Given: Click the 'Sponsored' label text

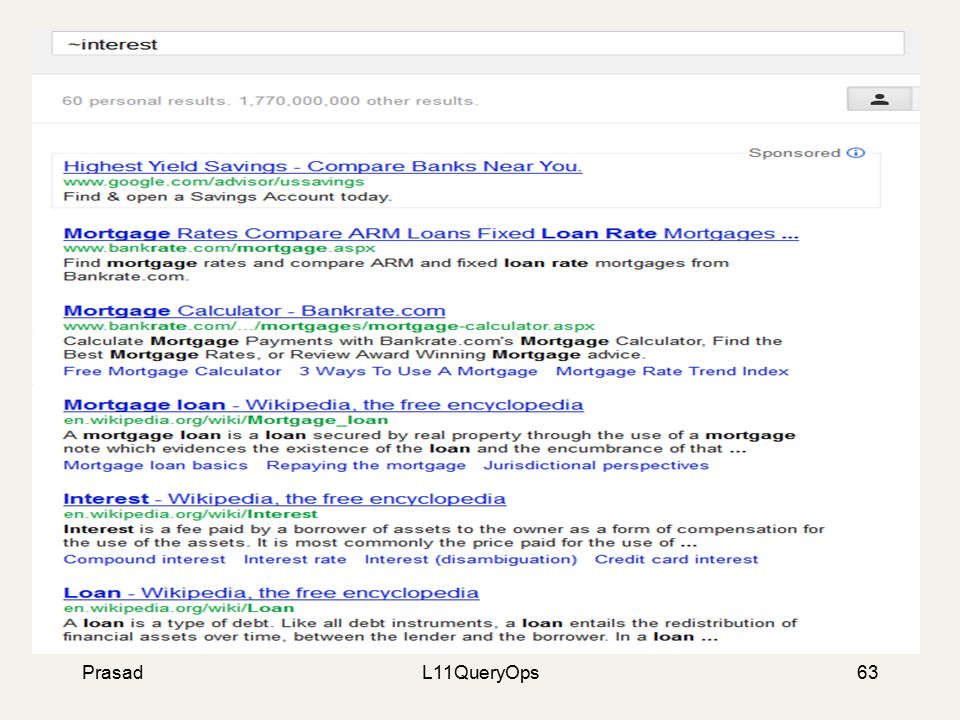Looking at the screenshot, I should click(794, 153).
